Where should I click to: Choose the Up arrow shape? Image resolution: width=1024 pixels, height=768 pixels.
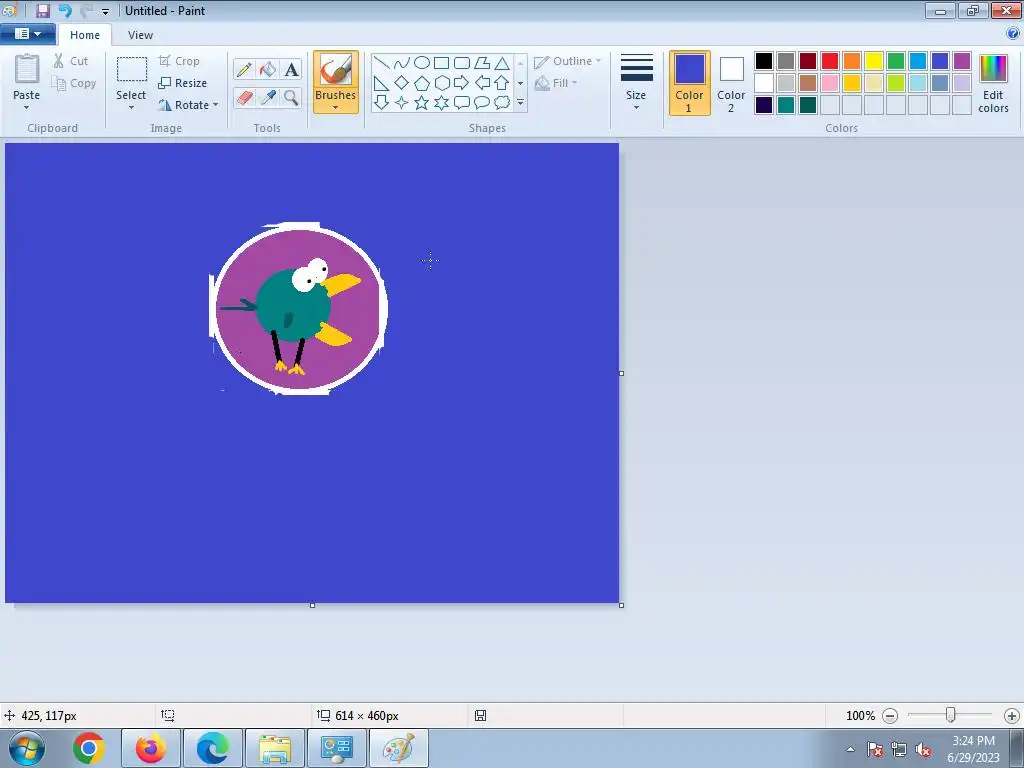(502, 83)
